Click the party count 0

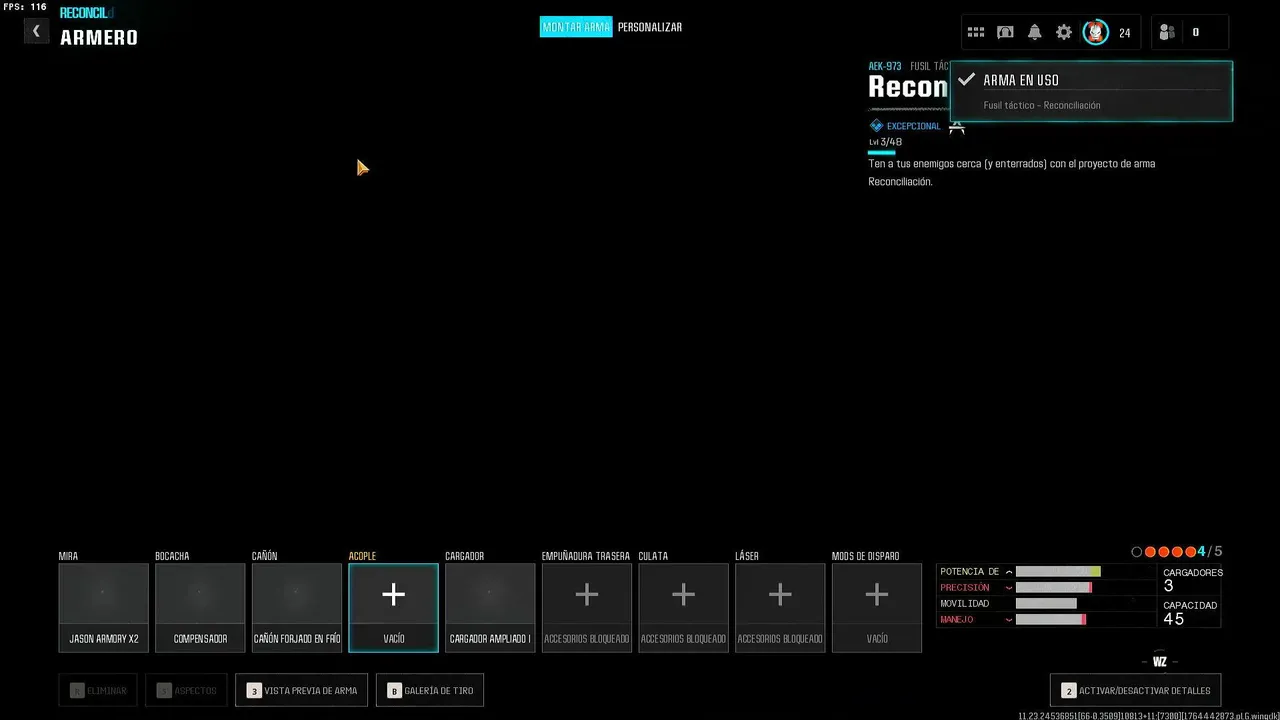pos(1196,33)
